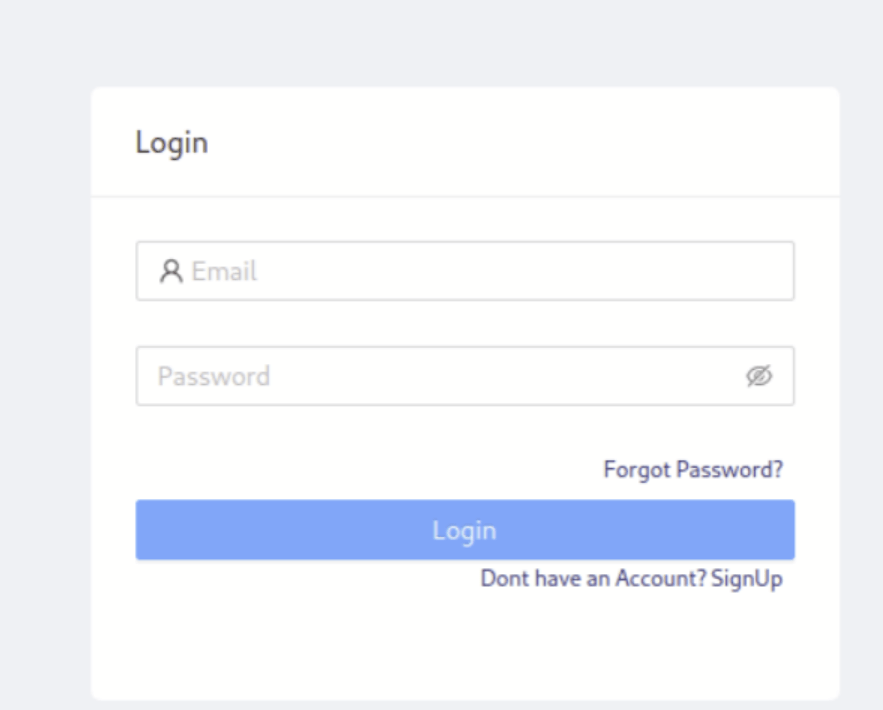The image size is (883, 710).
Task: Select the Forgot Password? hyperlink
Action: point(694,468)
